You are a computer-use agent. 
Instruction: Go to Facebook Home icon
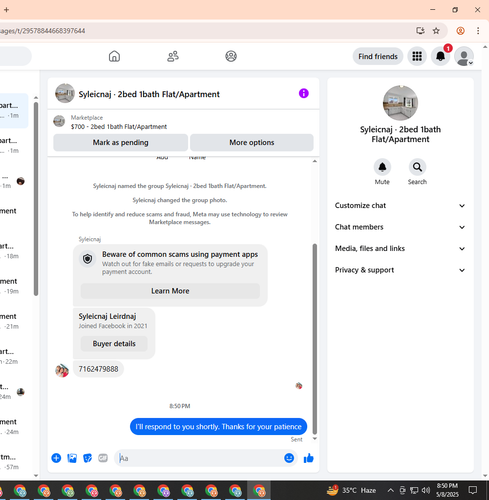coord(114,56)
